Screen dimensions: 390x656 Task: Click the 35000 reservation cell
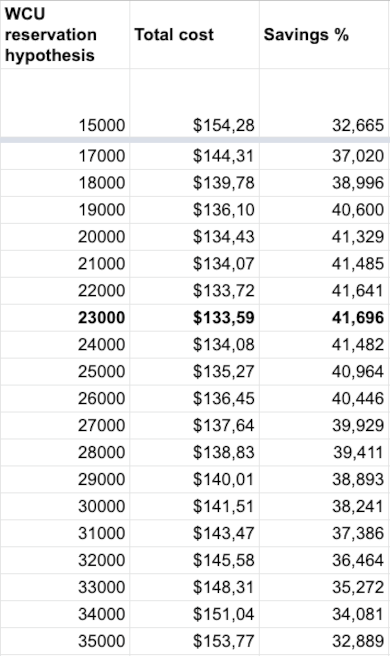(65, 641)
